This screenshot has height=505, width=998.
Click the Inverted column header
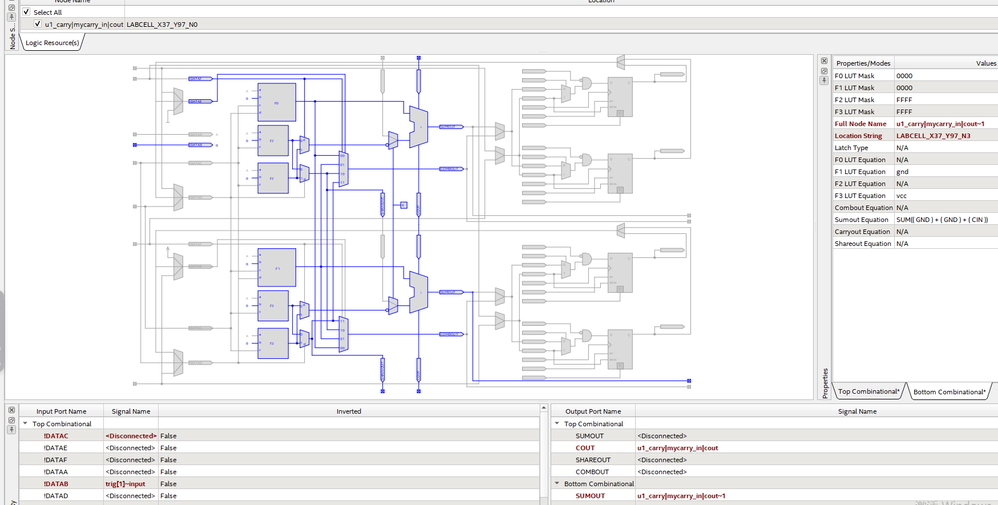[349, 411]
